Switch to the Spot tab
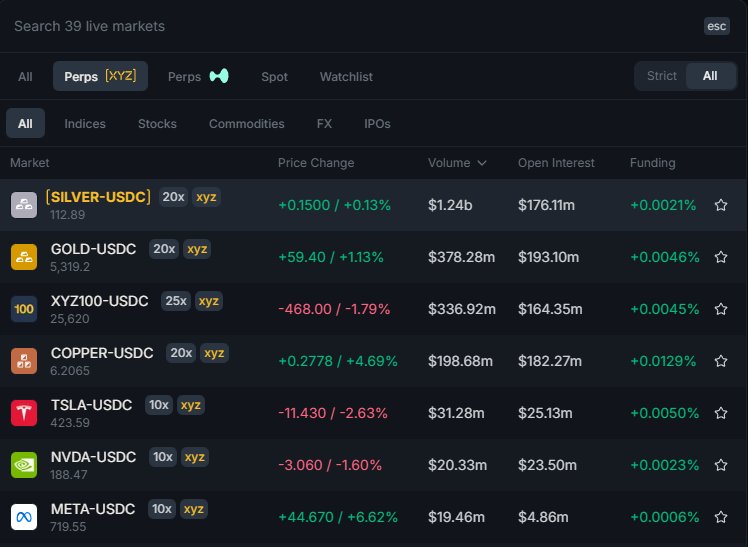This screenshot has height=547, width=748. coord(274,77)
